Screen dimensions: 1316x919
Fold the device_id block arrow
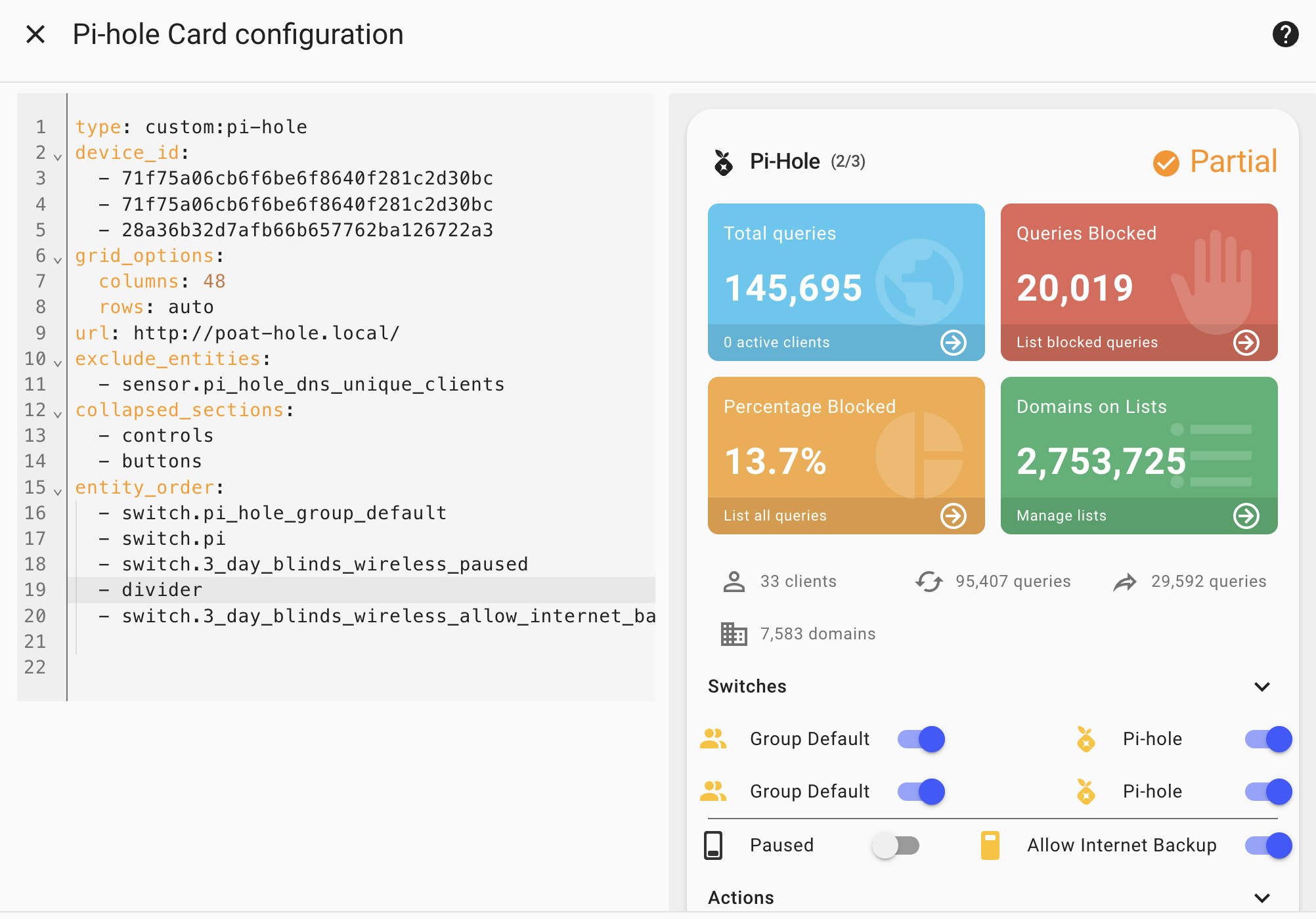pos(58,157)
